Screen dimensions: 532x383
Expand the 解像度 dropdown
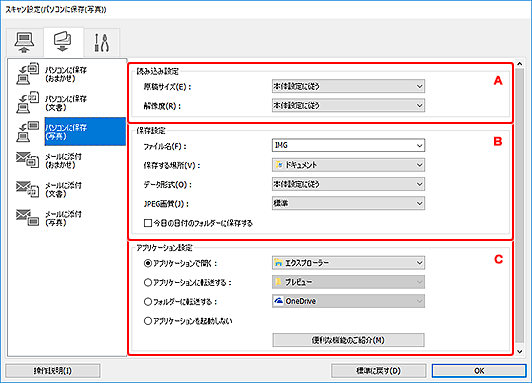(x=348, y=106)
